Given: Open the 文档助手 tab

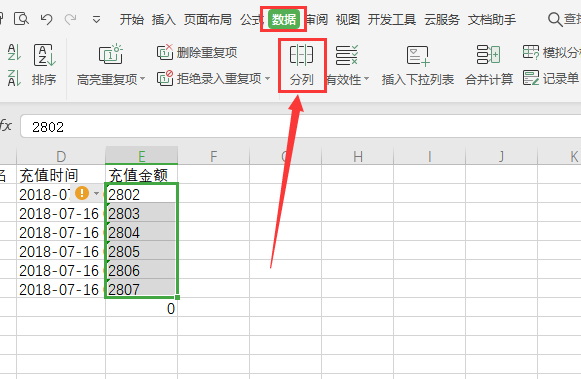Looking at the screenshot, I should tap(492, 19).
